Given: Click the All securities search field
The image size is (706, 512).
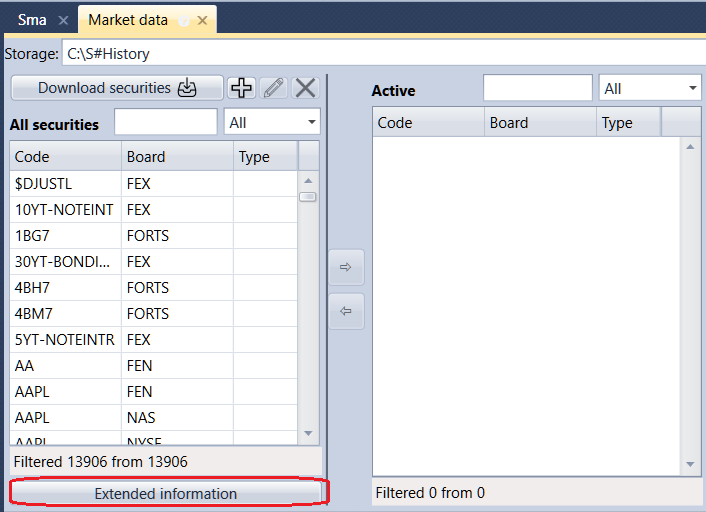Looking at the screenshot, I should (x=166, y=122).
